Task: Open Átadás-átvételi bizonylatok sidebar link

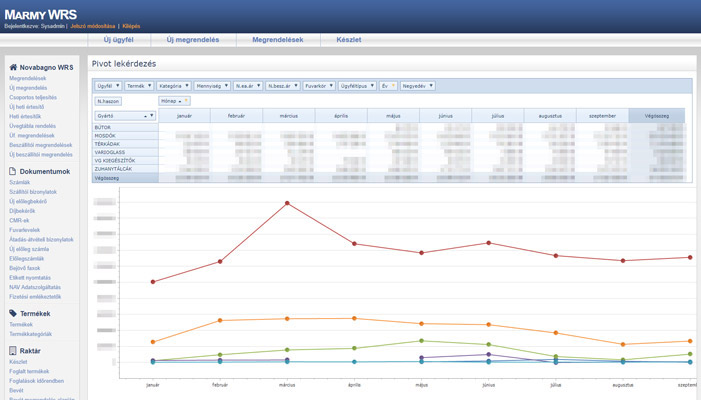Action: pyautogui.click(x=41, y=240)
